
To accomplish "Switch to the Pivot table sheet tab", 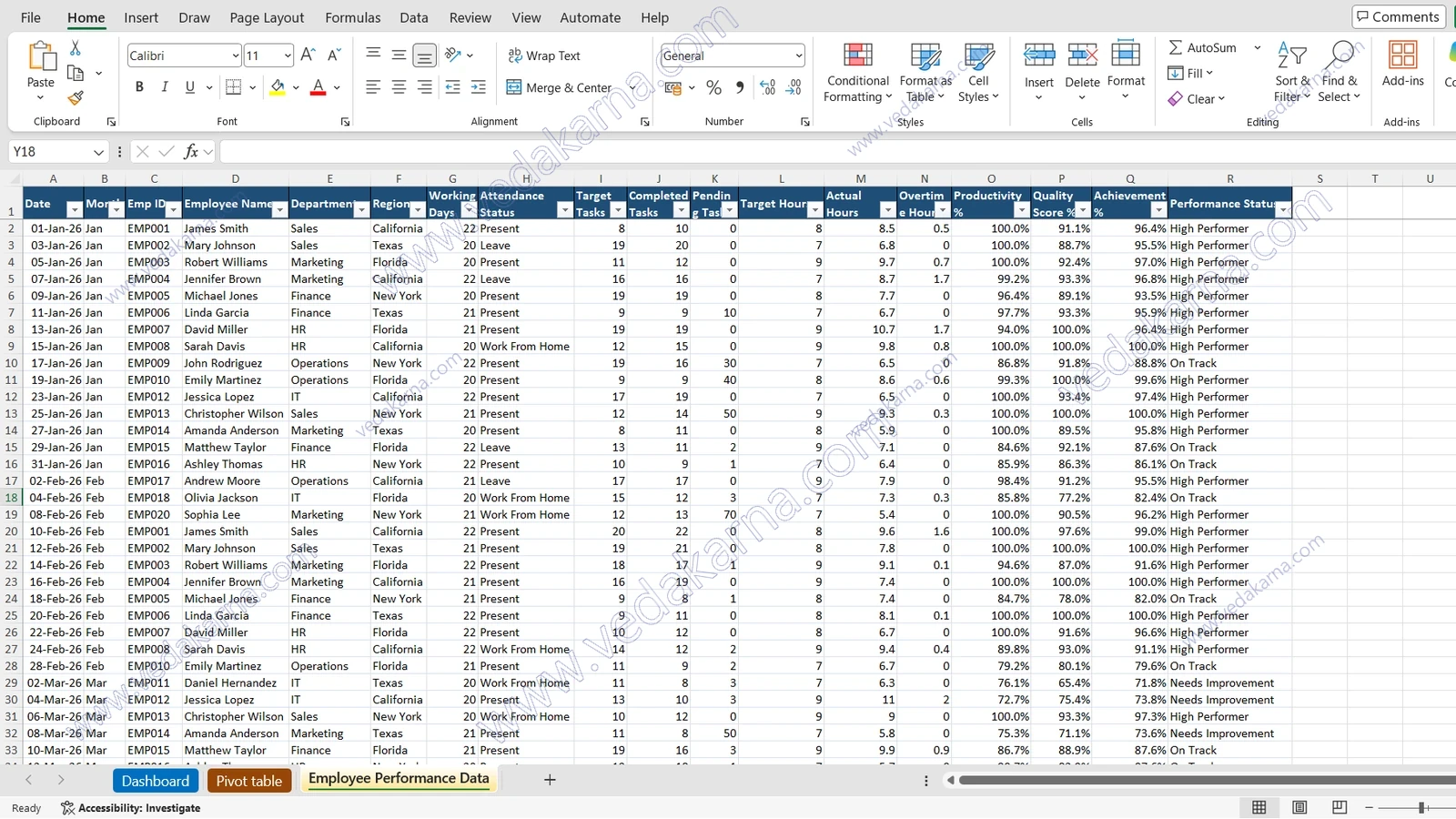I will tap(249, 781).
